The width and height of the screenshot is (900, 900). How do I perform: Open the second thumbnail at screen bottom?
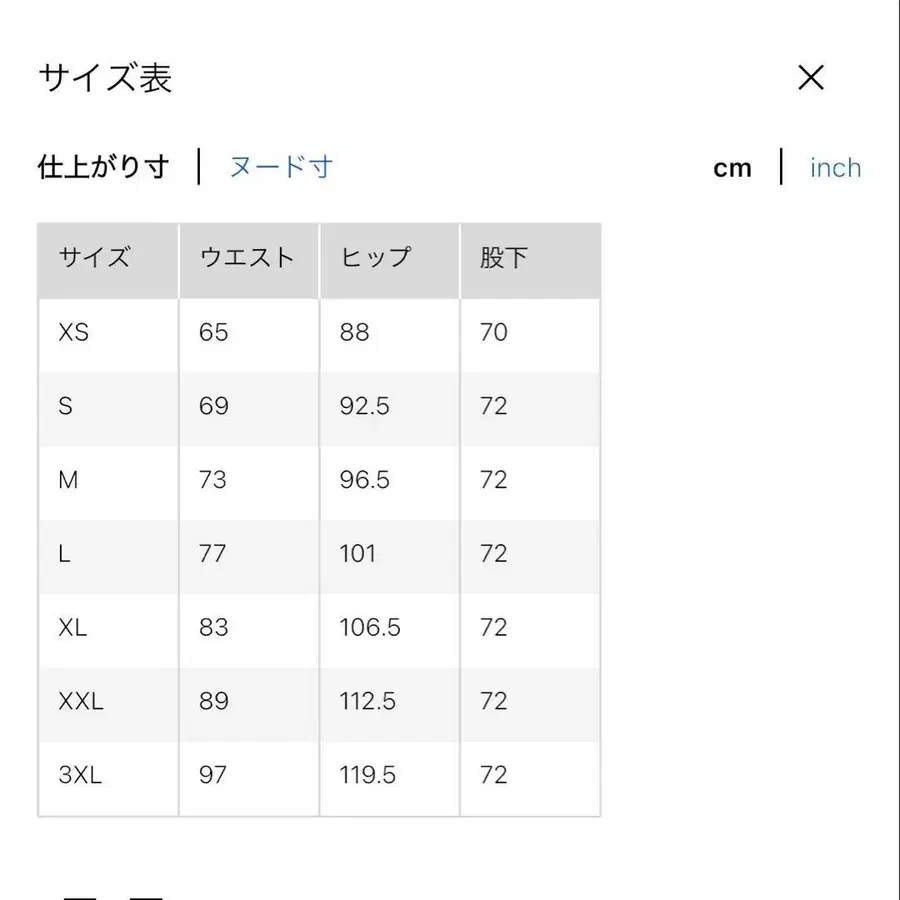pos(146,895)
